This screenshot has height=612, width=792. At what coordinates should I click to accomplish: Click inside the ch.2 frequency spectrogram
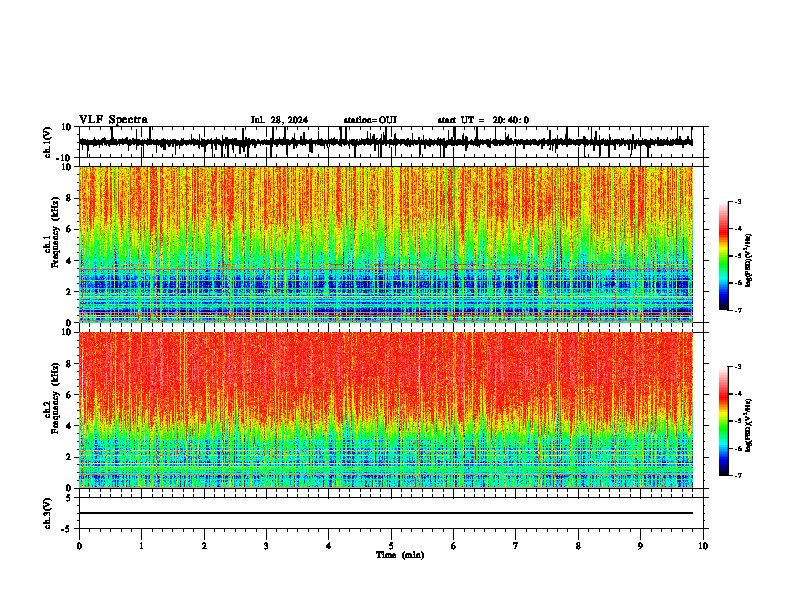click(x=385, y=410)
